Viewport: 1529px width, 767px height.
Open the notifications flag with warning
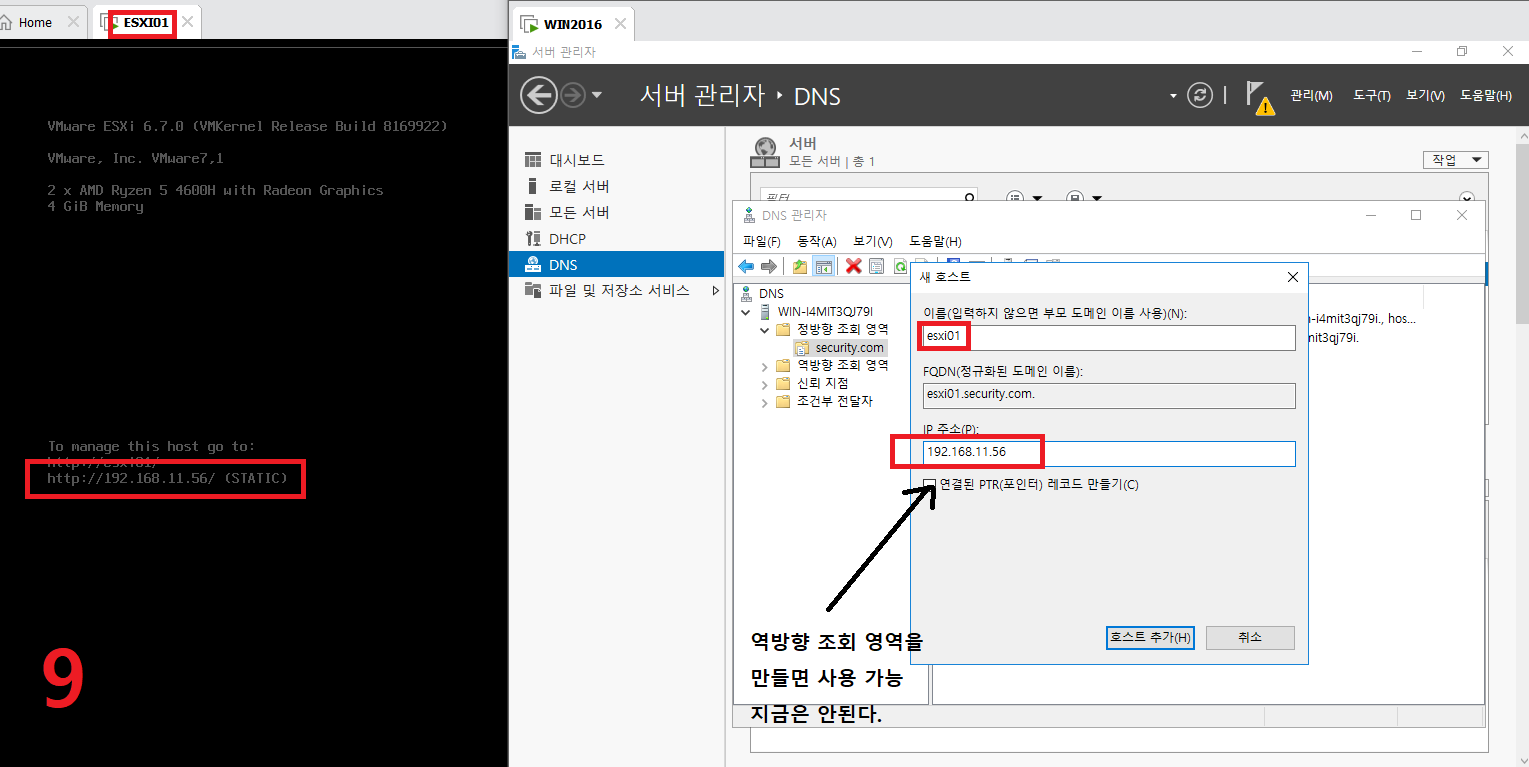(x=1259, y=97)
